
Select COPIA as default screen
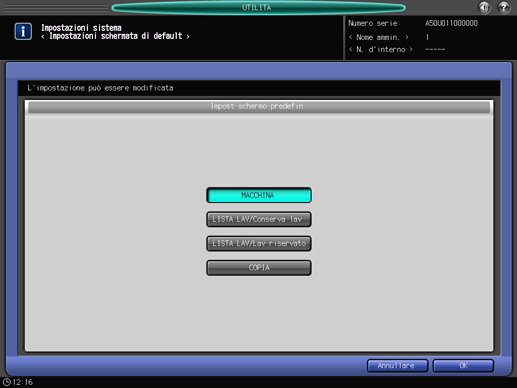[259, 268]
